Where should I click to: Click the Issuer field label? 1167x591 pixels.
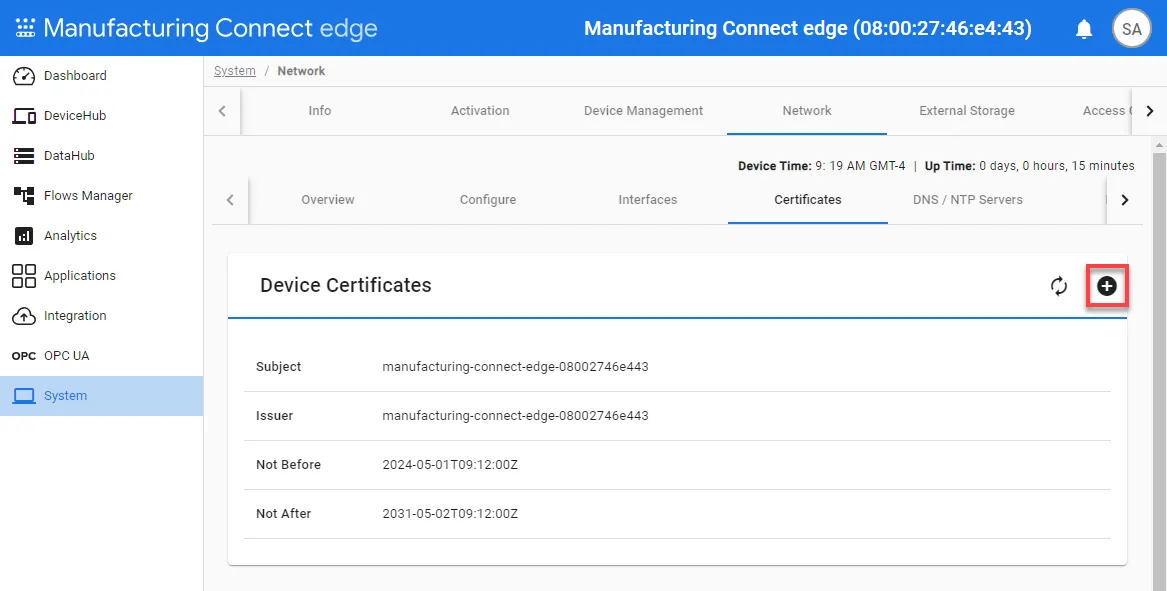[274, 416]
